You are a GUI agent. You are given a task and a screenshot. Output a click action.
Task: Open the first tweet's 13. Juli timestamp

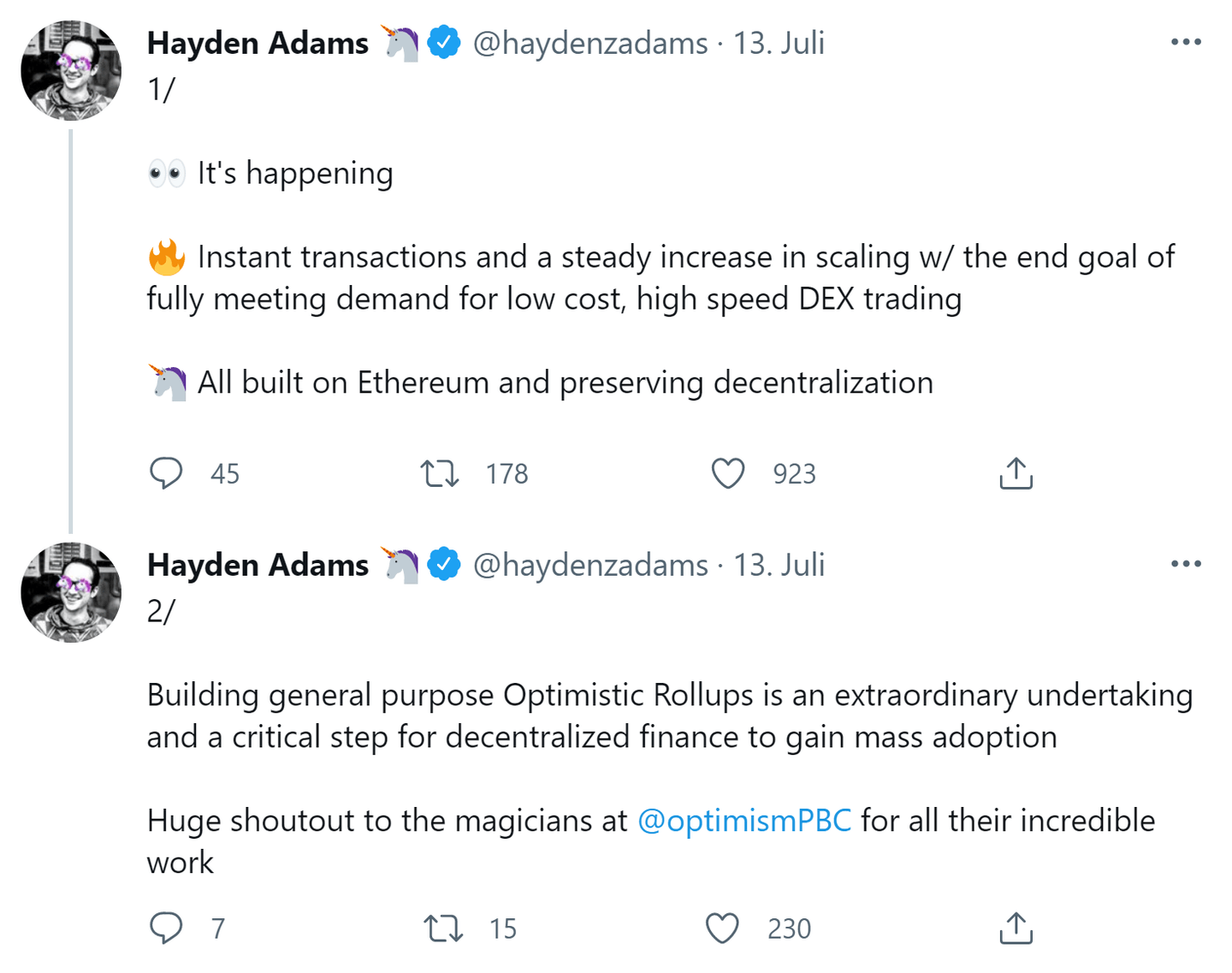[779, 43]
